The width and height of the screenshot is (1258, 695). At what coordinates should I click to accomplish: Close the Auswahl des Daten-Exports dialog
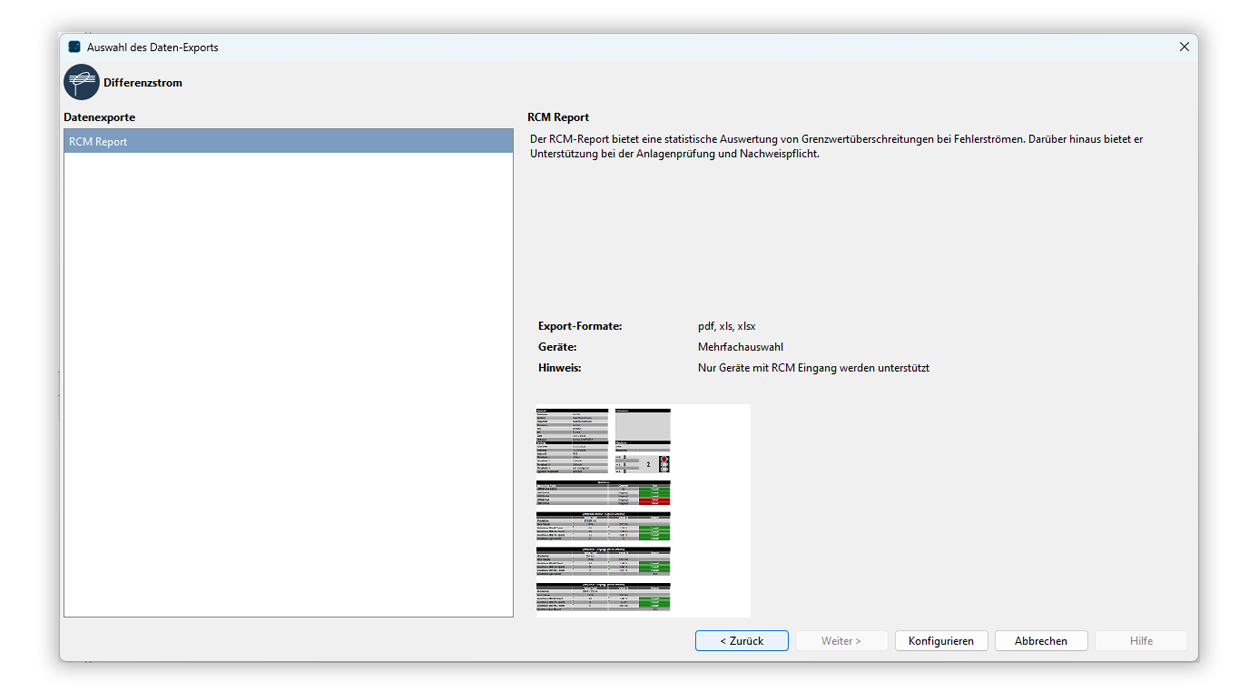[x=1184, y=46]
